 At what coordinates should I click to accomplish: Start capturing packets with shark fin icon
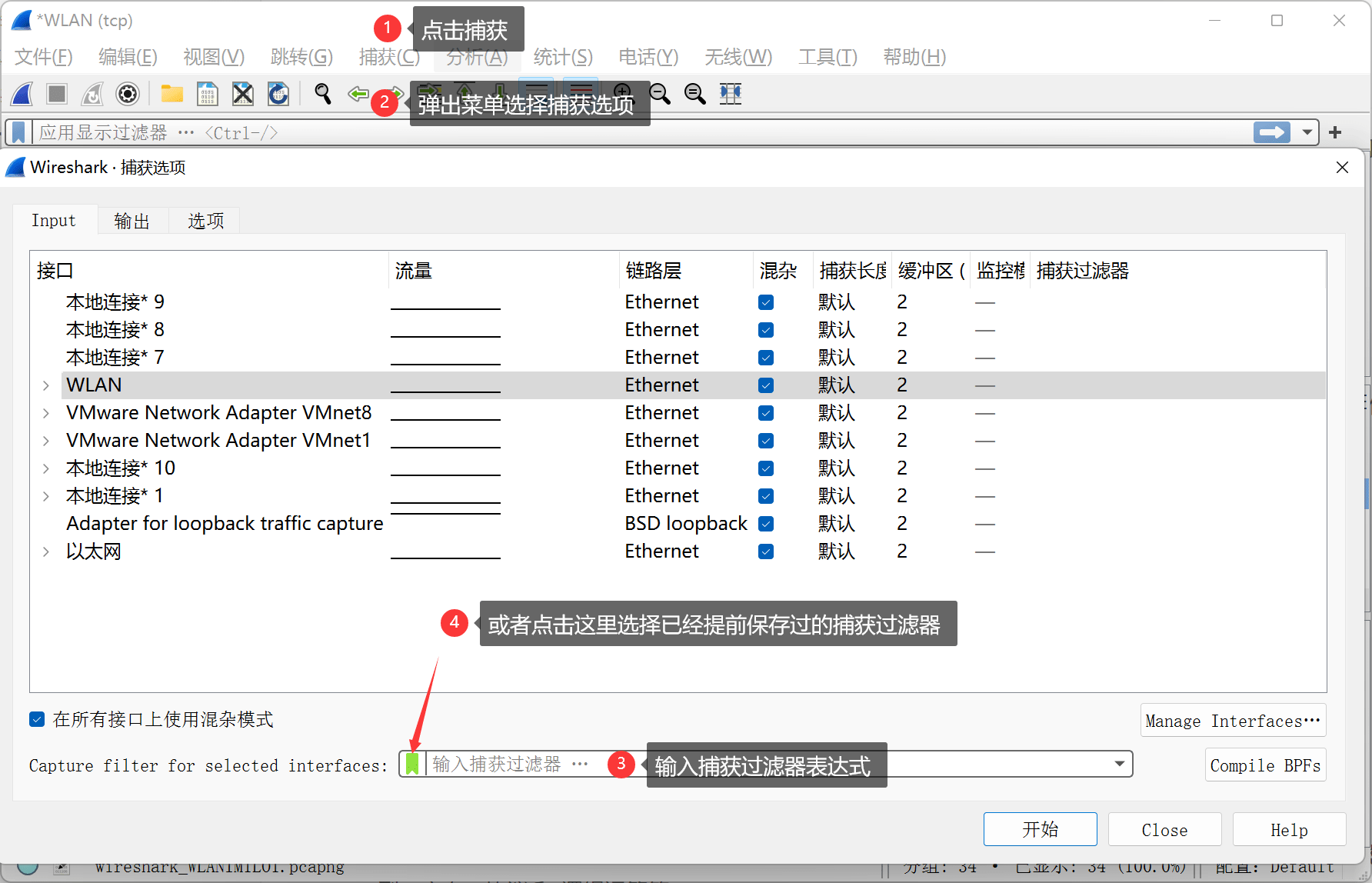pos(22,94)
